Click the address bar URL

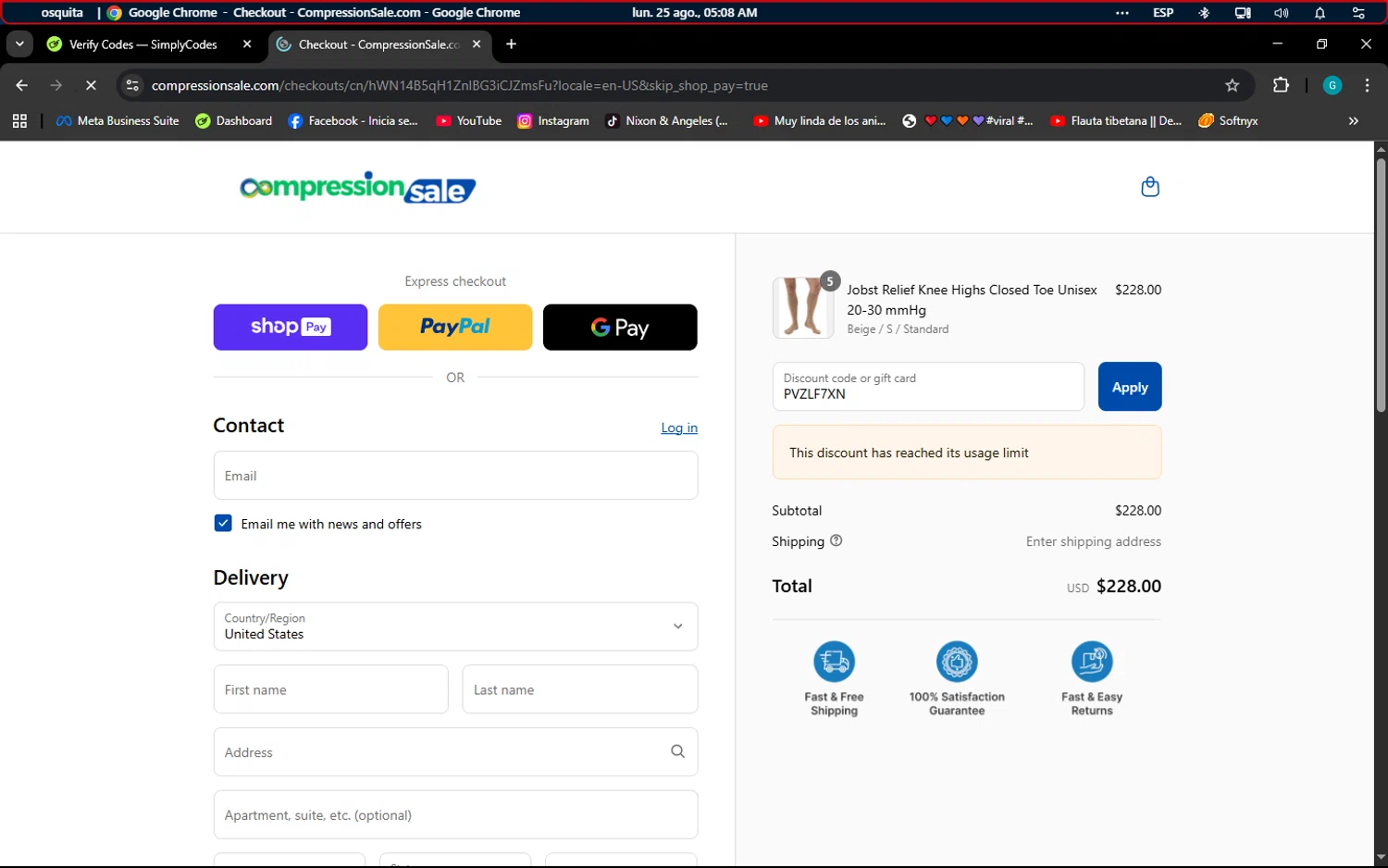[460, 85]
